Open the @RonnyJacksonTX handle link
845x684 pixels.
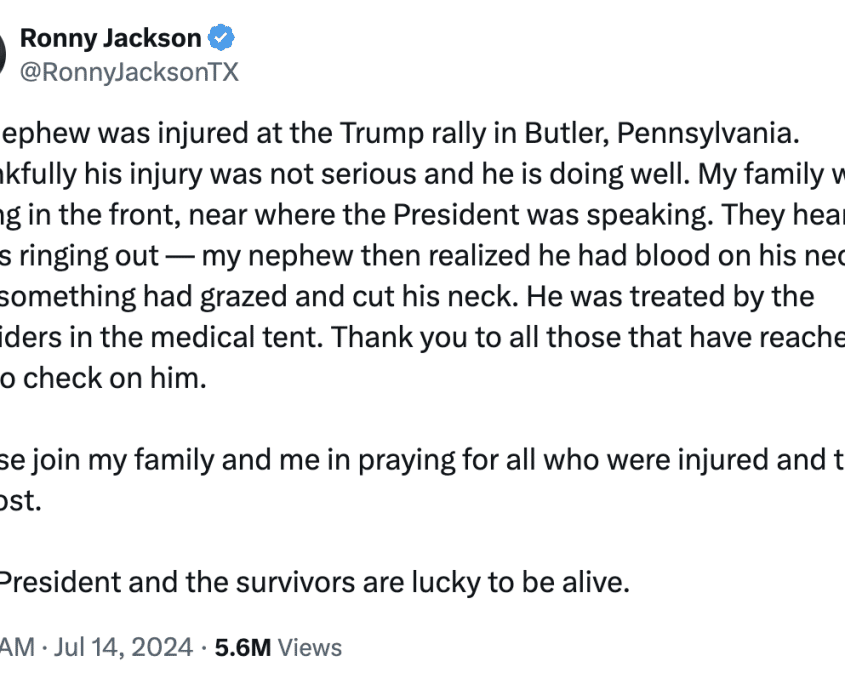coord(129,72)
